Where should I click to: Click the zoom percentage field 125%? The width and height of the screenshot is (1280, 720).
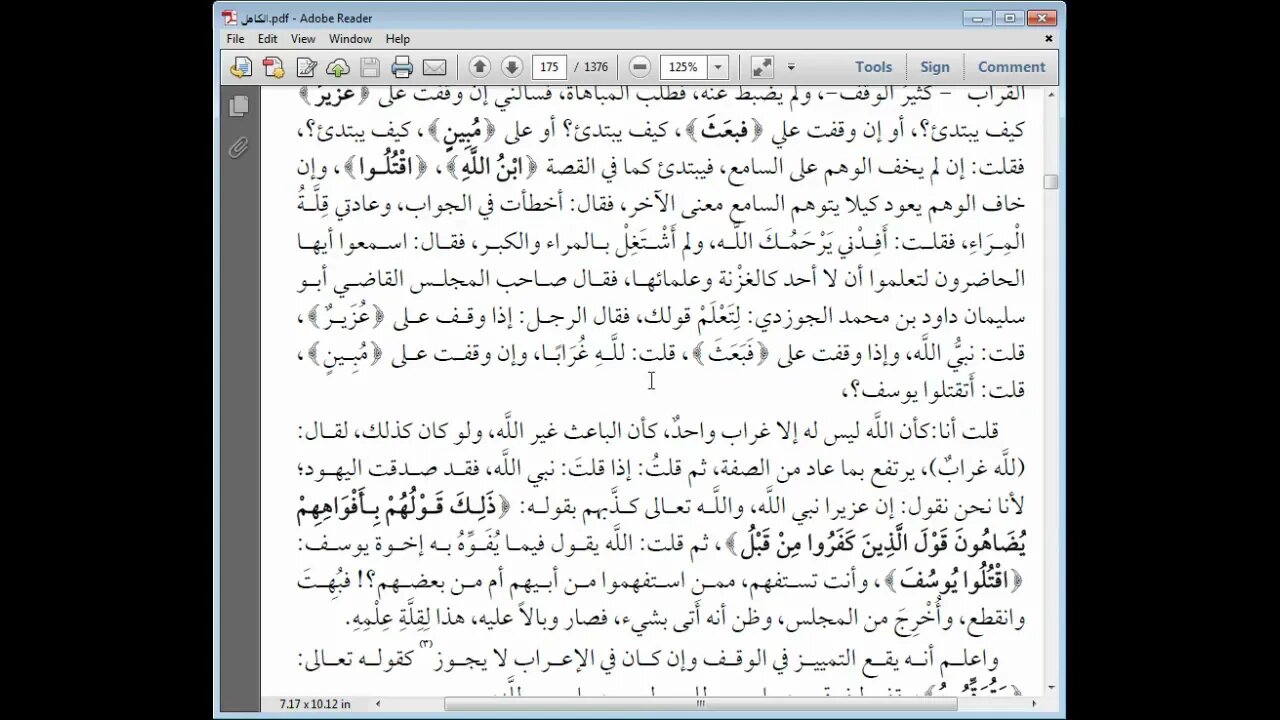pos(684,67)
